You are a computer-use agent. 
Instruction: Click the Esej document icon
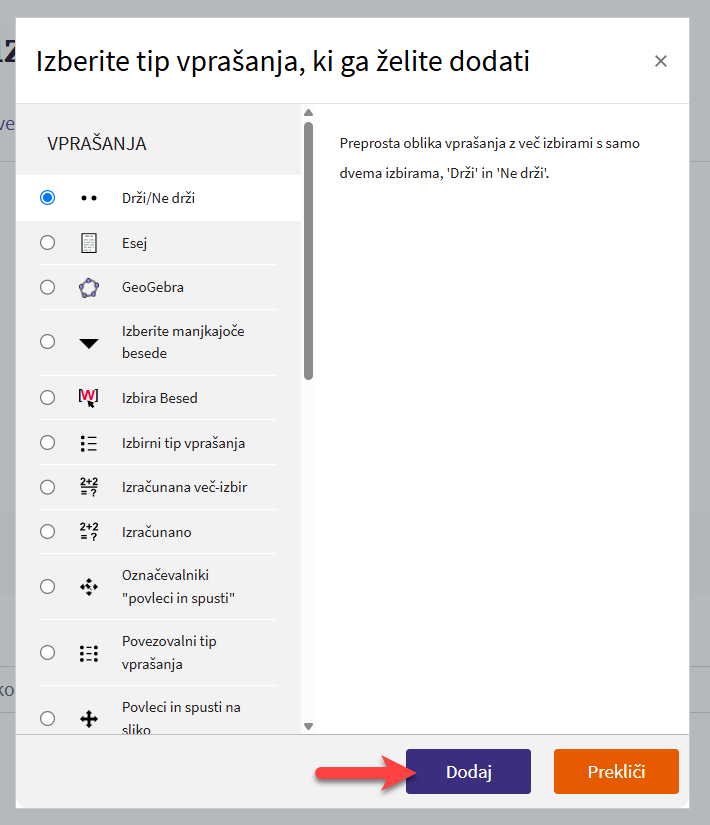pos(89,243)
